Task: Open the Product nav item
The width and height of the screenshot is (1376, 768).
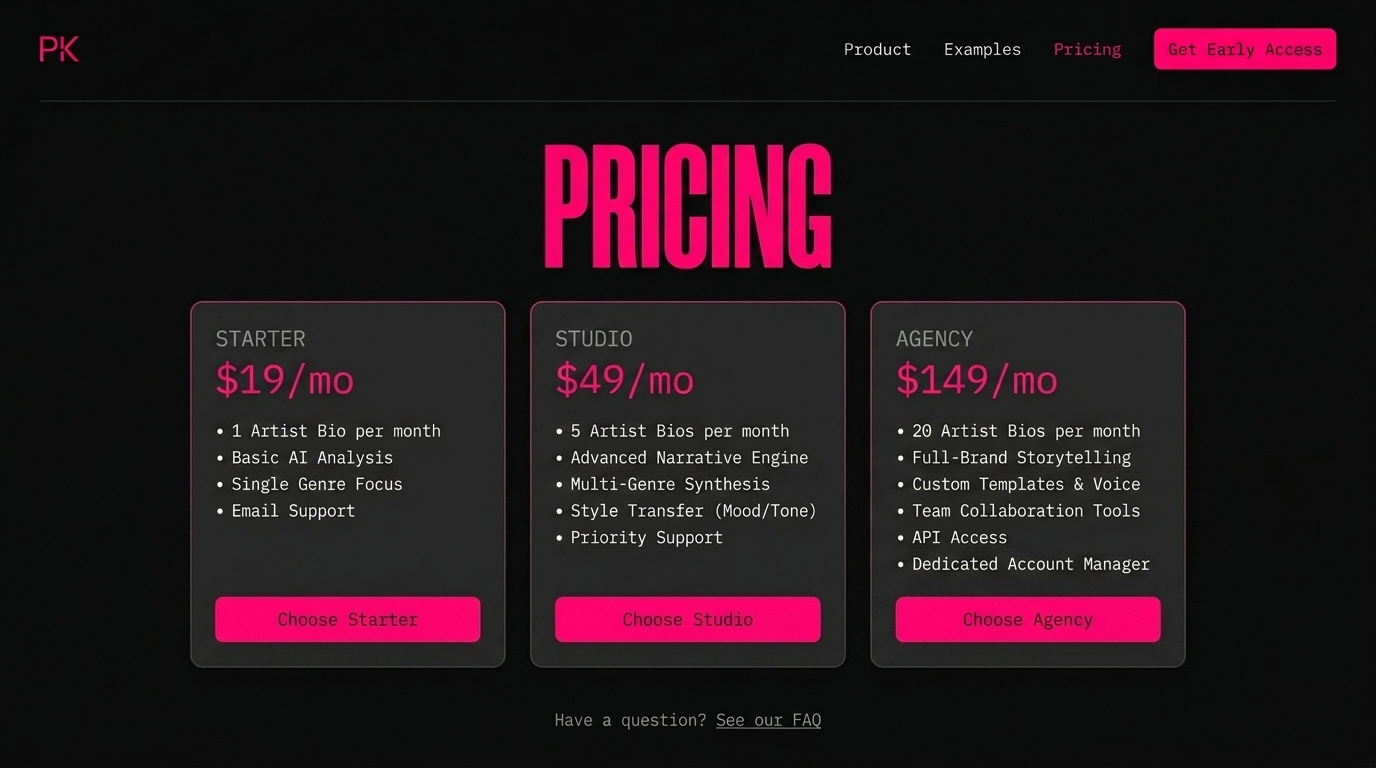Action: 877,49
